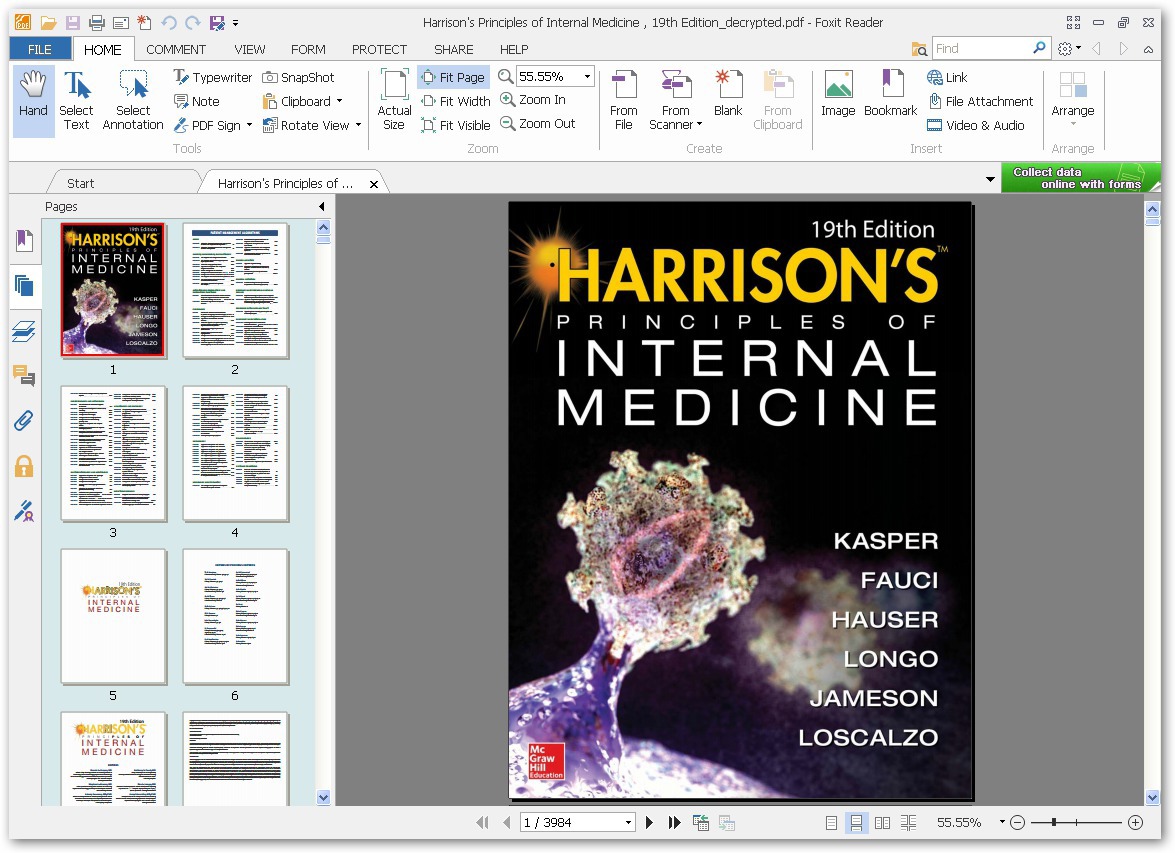Select page 4 thumbnail
Screen dimensions: 1175x853
(x=235, y=453)
